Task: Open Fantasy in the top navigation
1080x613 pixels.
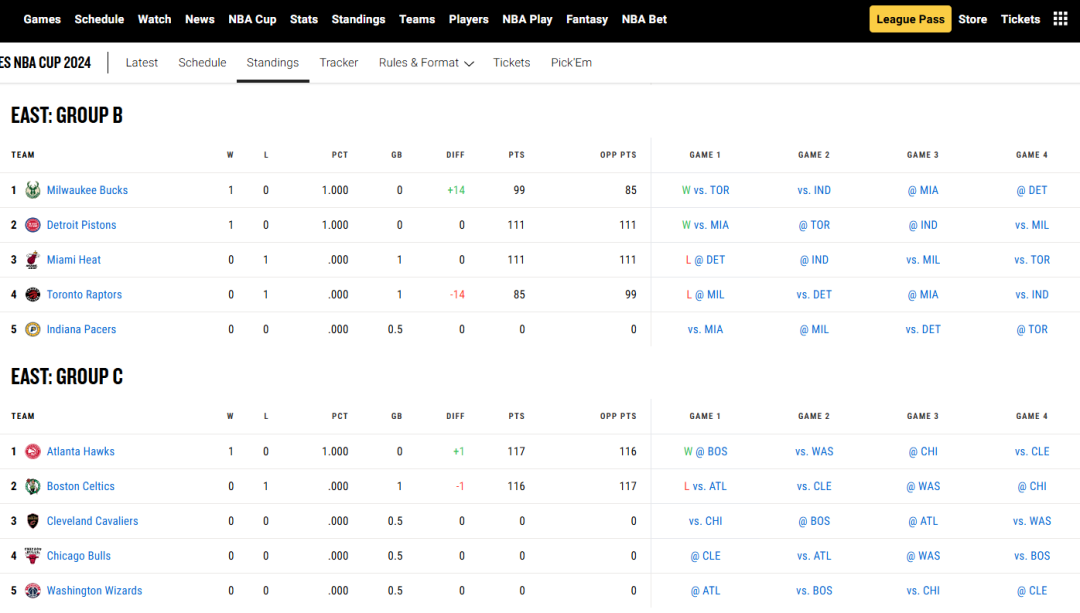Action: point(587,19)
